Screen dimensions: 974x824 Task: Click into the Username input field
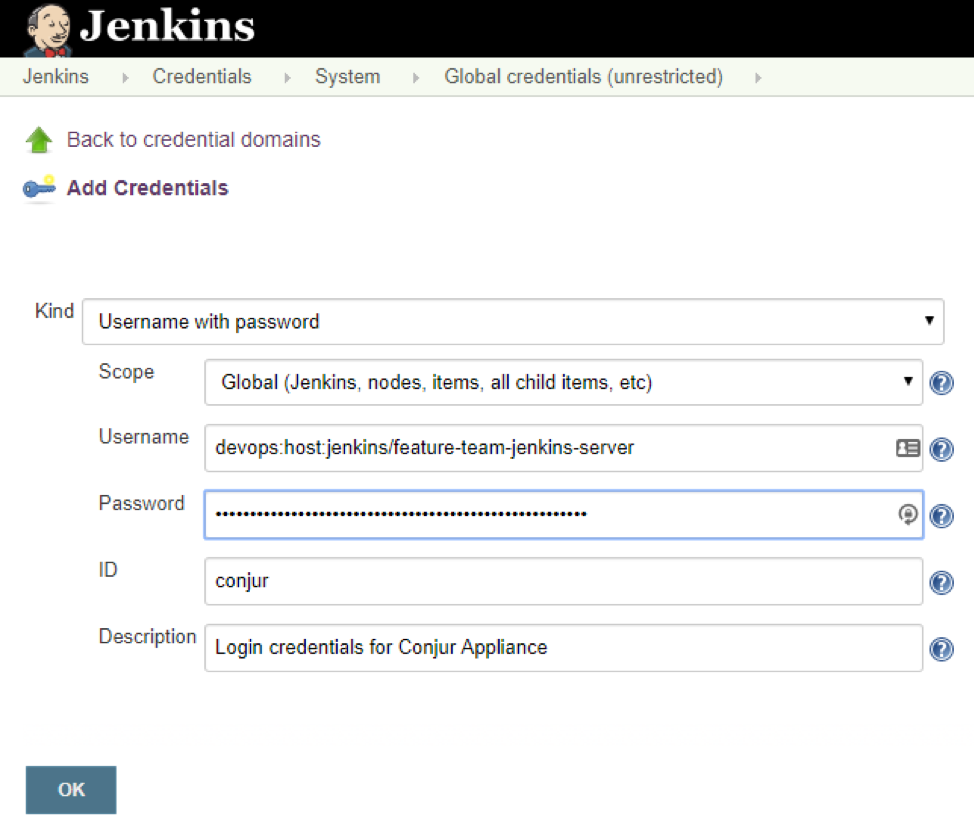(x=563, y=448)
